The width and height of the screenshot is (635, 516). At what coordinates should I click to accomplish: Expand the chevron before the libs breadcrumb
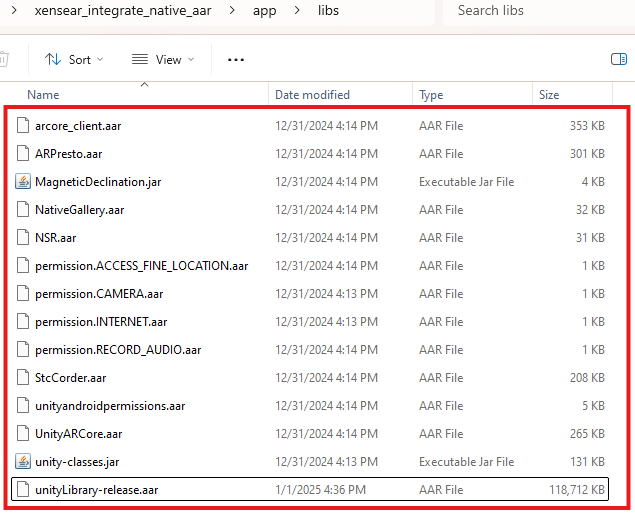299,11
